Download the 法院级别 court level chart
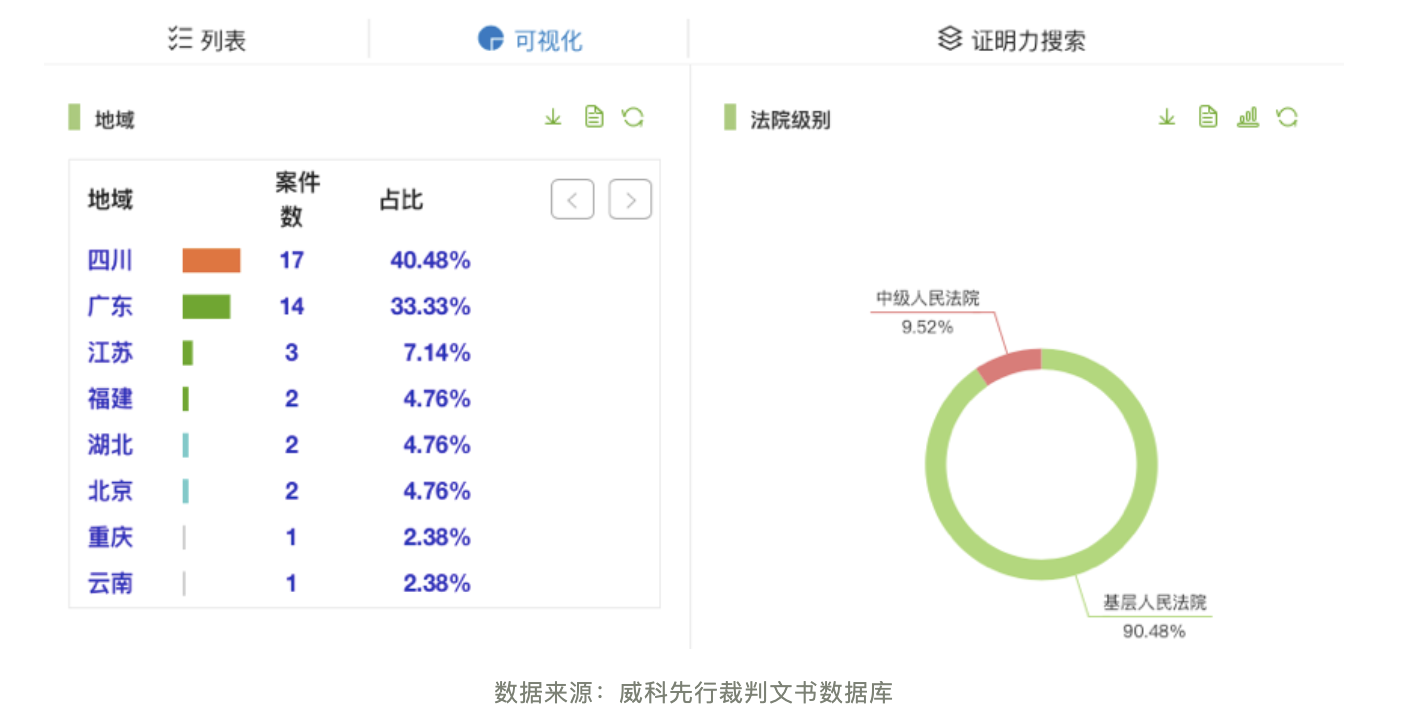1418x728 pixels. [x=1166, y=118]
